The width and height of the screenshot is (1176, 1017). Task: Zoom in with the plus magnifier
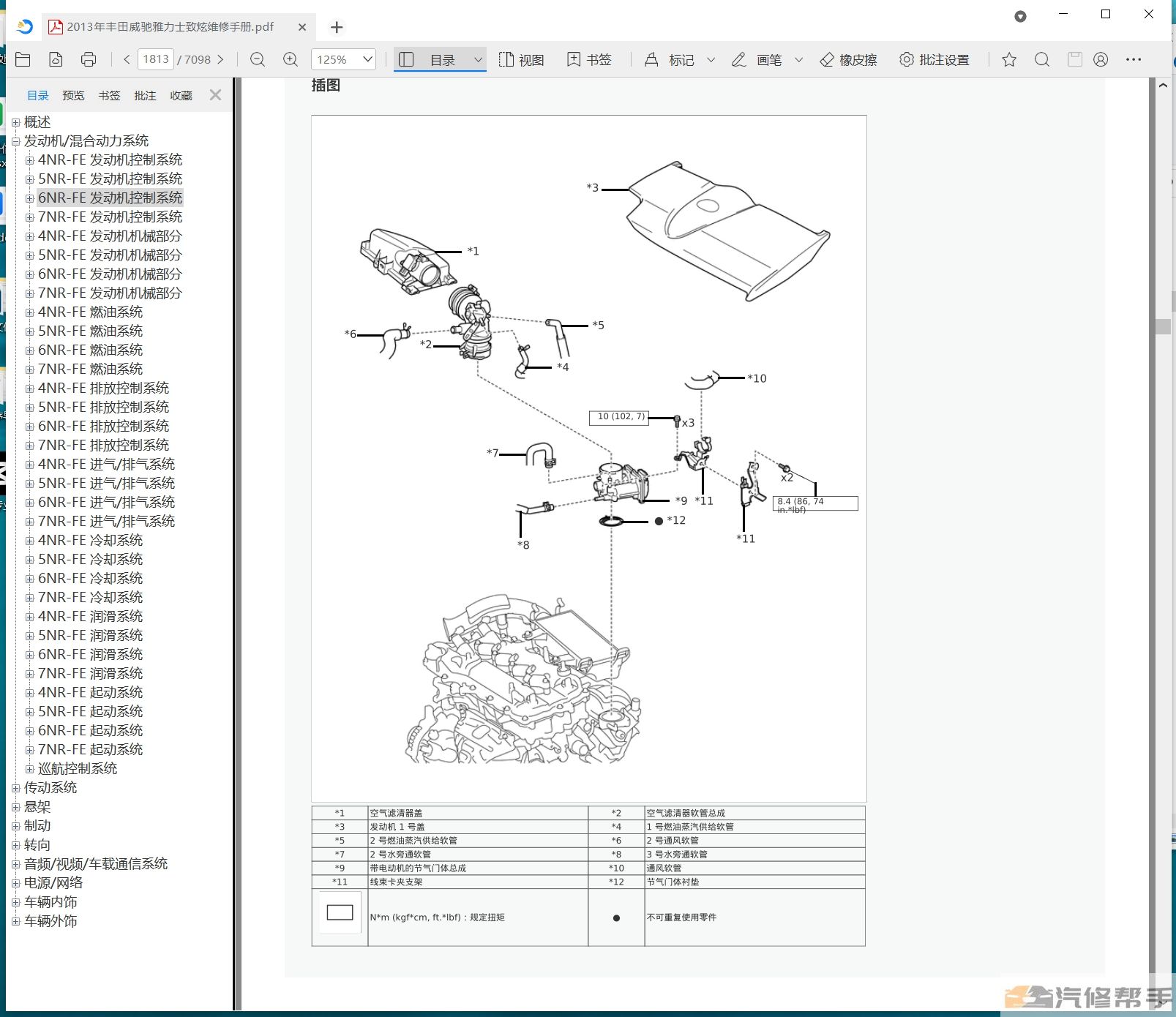[291, 60]
